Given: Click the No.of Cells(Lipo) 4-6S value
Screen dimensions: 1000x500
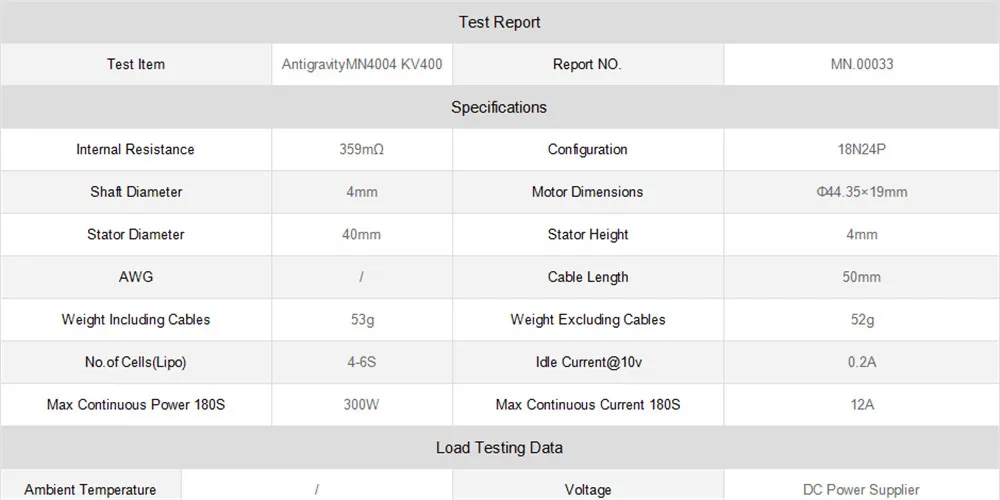Looking at the screenshot, I should point(362,362).
